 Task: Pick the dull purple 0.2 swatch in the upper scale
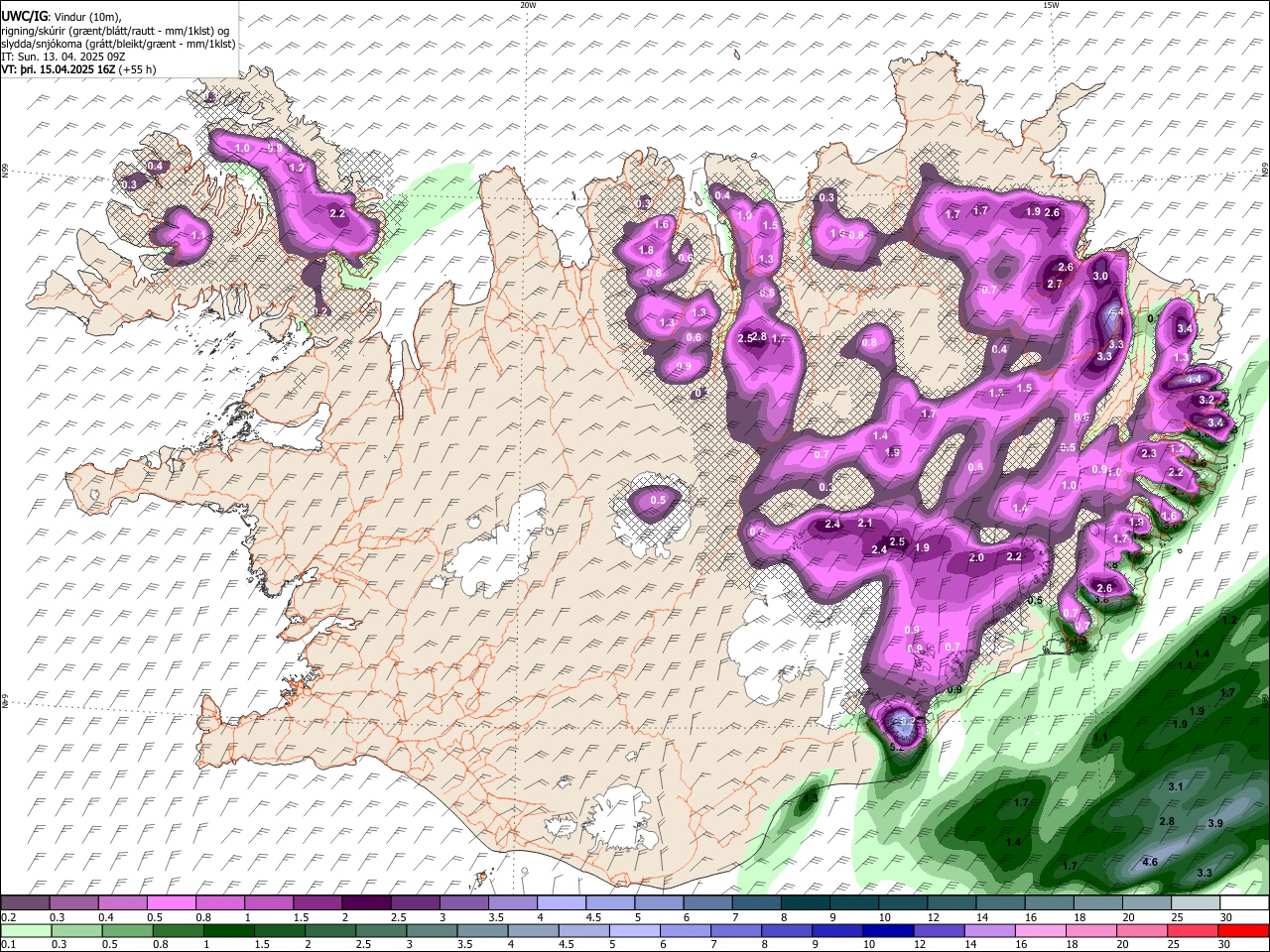click(x=25, y=903)
